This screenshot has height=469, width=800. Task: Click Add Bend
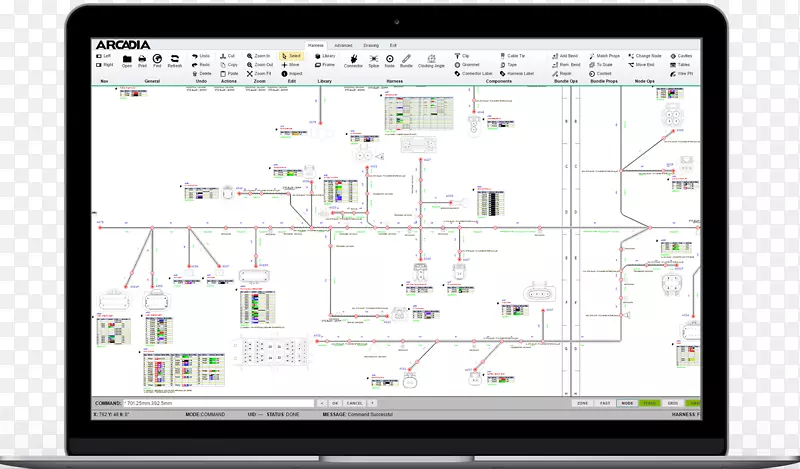tap(565, 56)
